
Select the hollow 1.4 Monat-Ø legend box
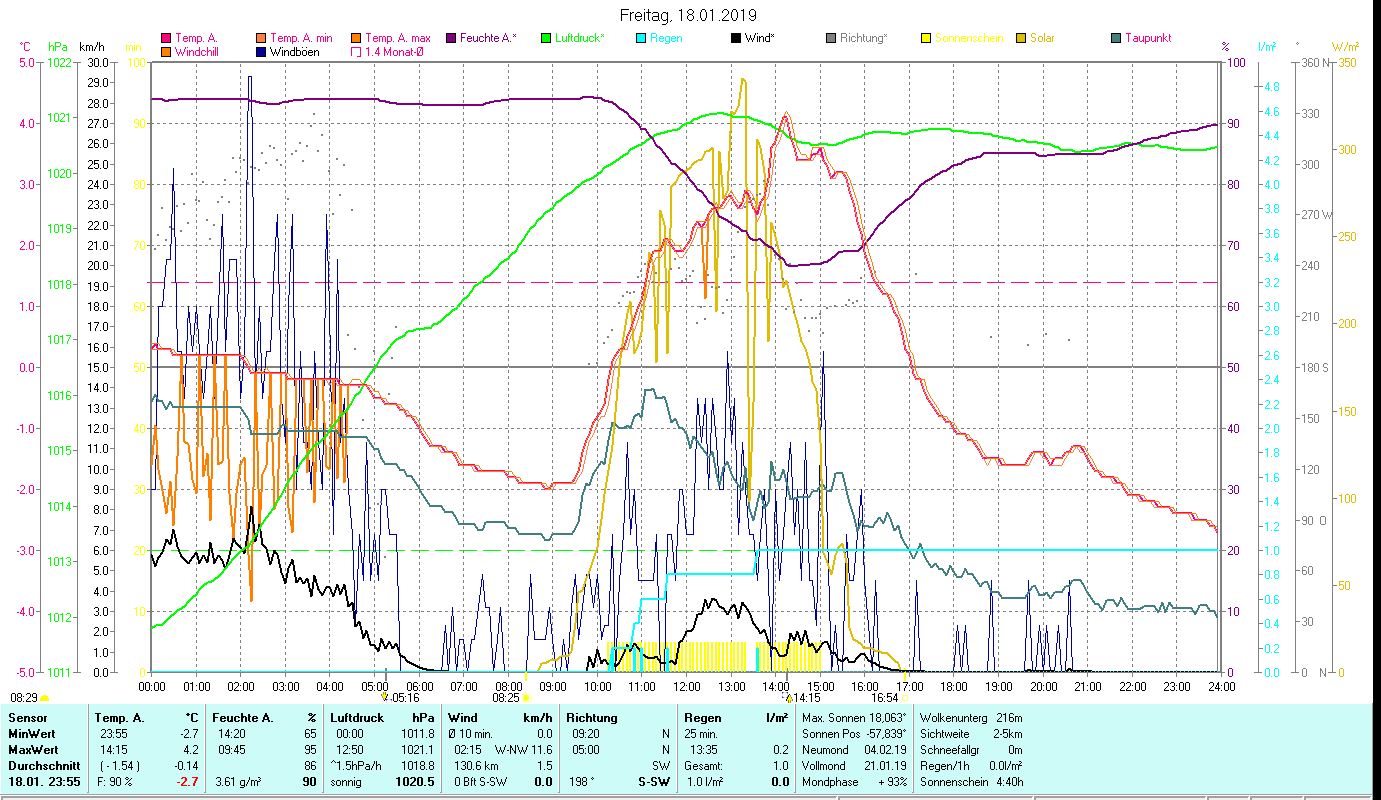(x=356, y=51)
